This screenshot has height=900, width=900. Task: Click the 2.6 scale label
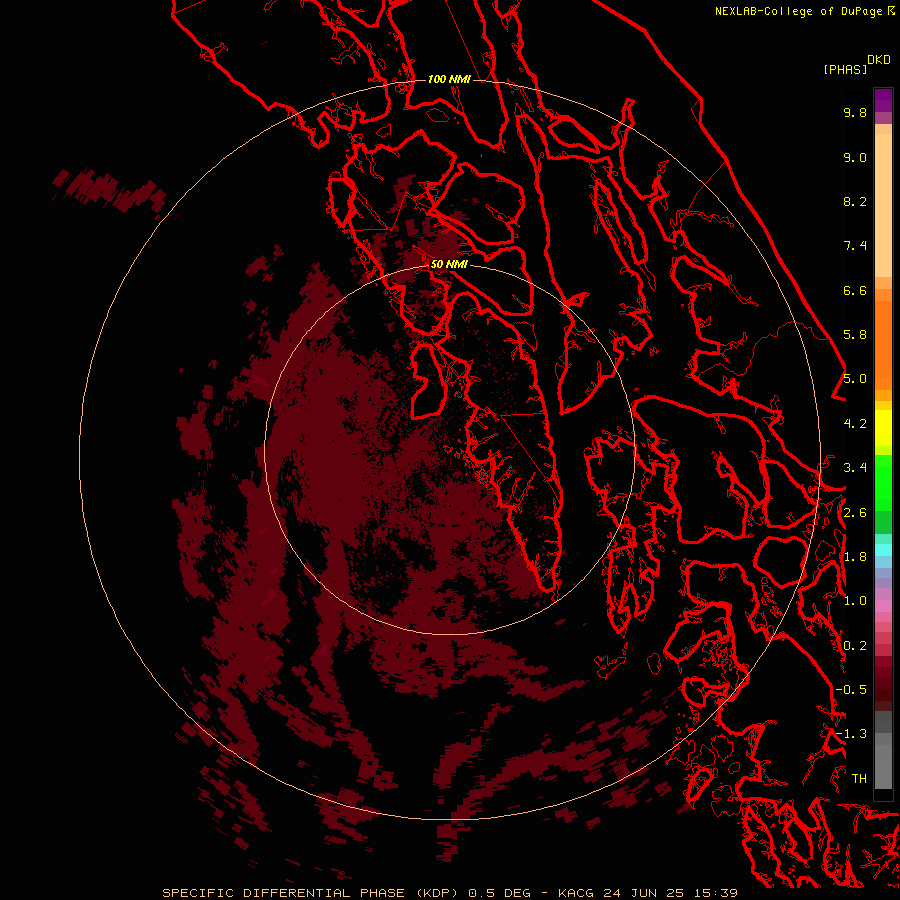855,513
